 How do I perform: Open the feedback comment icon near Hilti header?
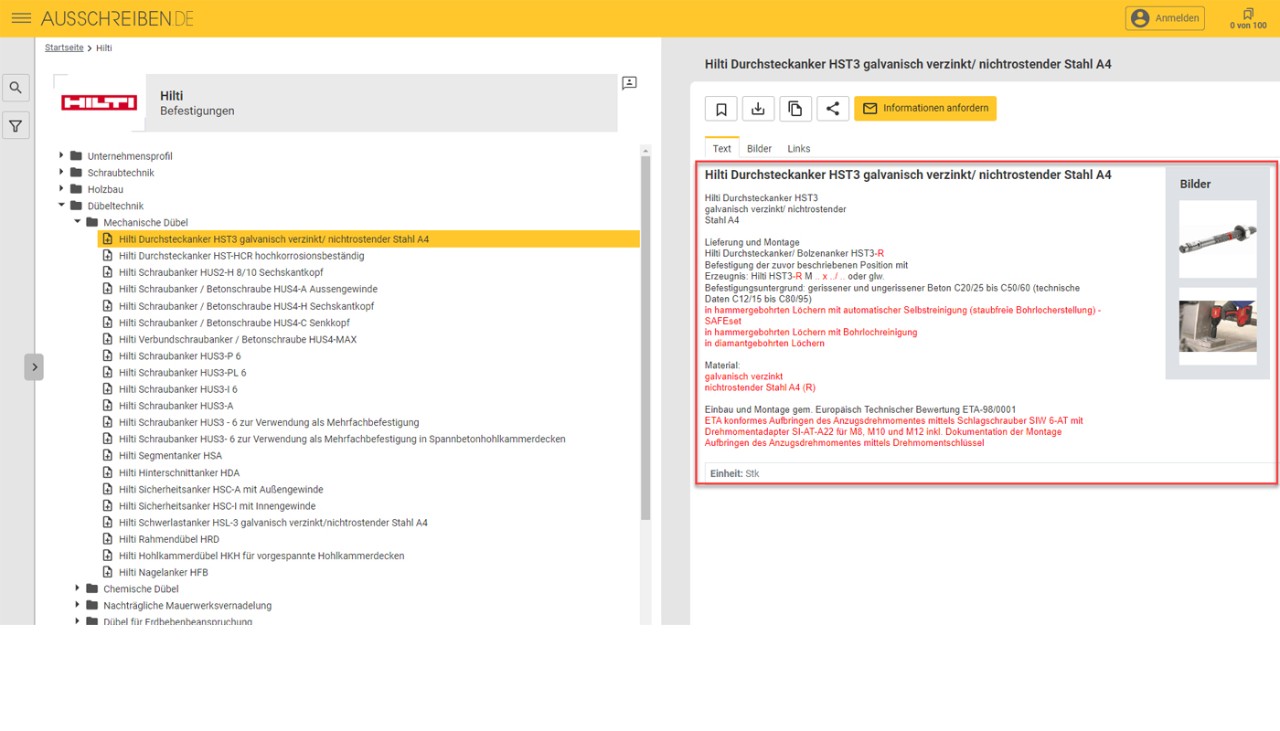[x=629, y=83]
